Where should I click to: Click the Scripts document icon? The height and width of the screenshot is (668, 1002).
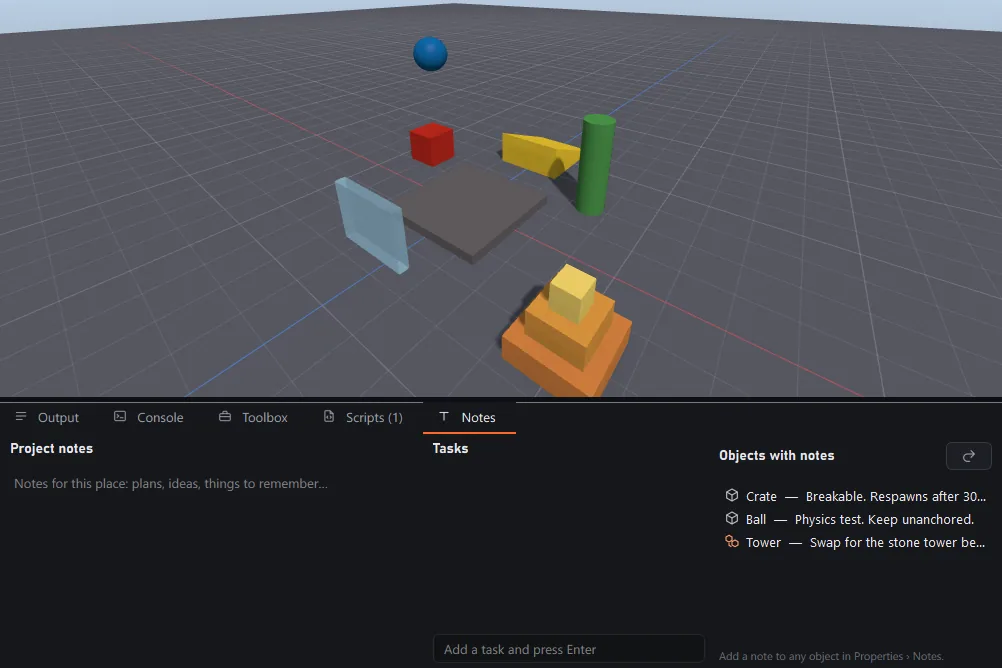pyautogui.click(x=329, y=417)
